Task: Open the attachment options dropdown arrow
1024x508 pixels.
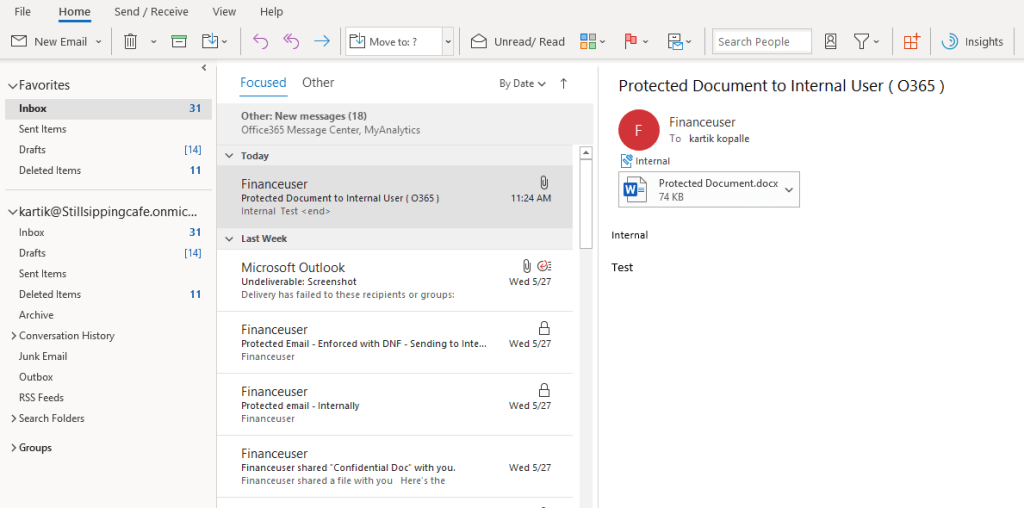Action: pos(789,189)
